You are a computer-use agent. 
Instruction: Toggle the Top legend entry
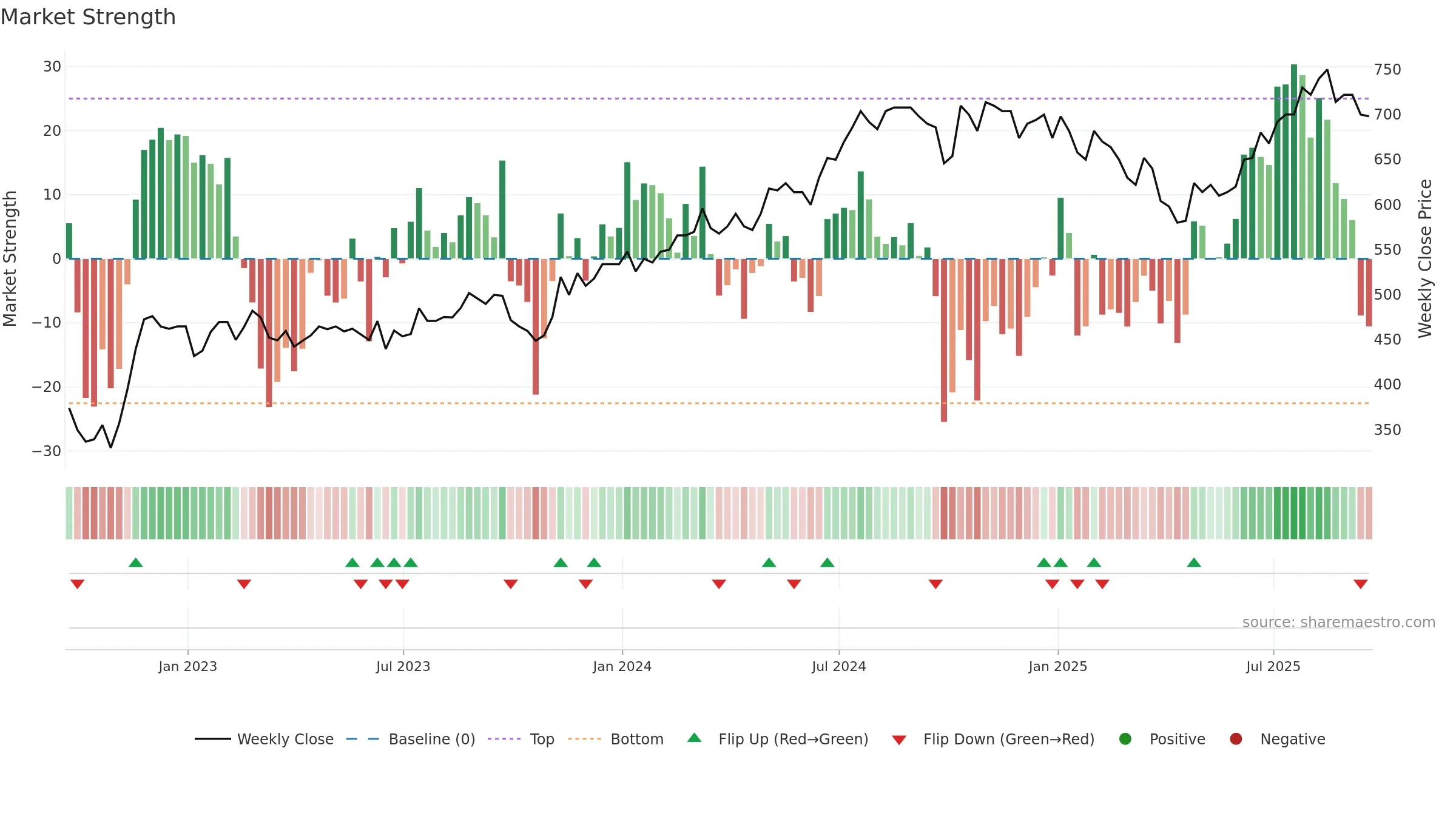pos(521,739)
